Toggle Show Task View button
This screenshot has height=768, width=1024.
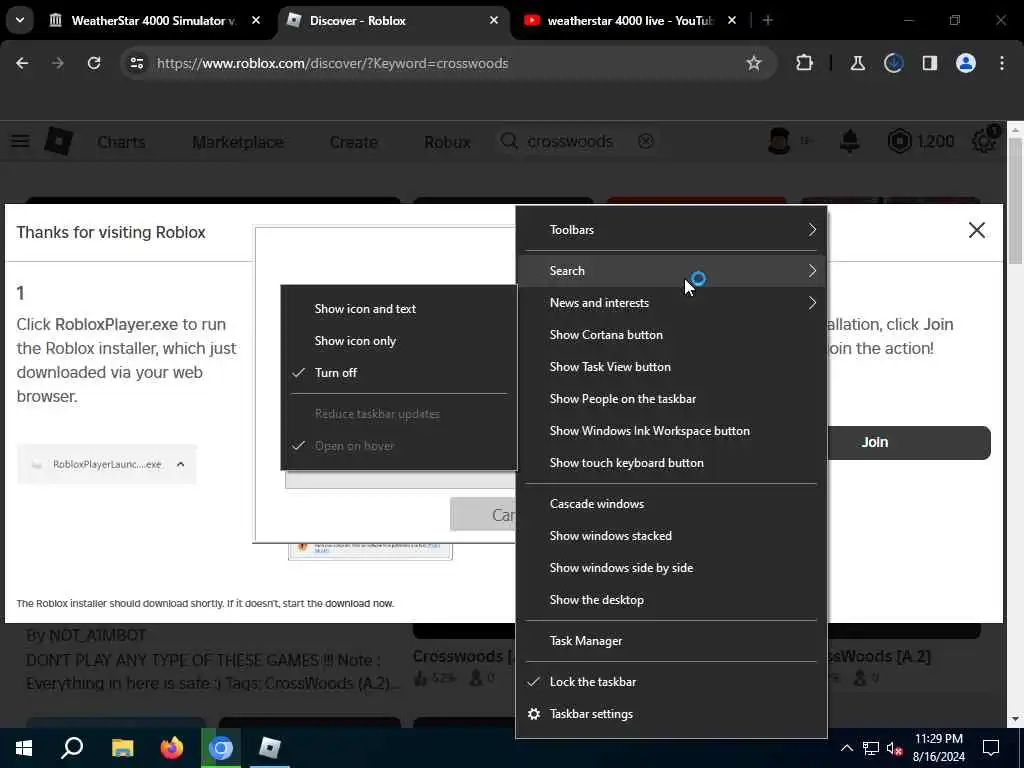671,366
